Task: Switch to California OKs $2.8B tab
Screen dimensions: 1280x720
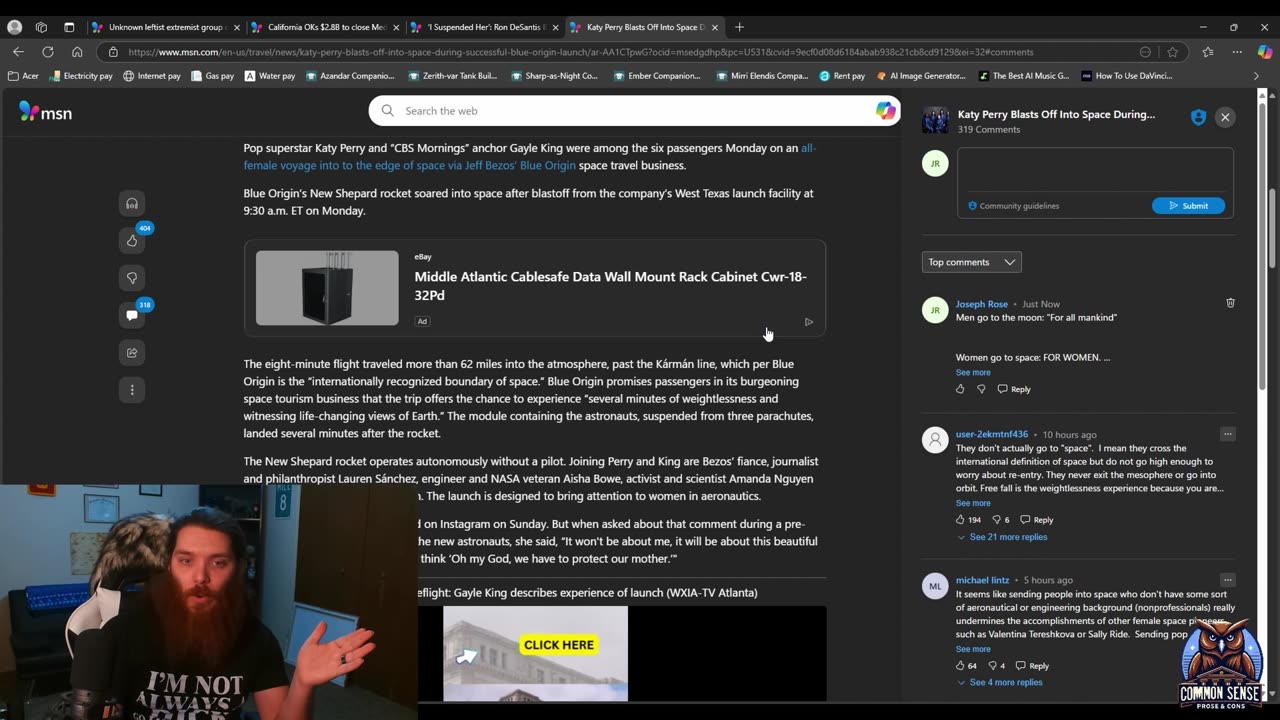Action: (325, 27)
